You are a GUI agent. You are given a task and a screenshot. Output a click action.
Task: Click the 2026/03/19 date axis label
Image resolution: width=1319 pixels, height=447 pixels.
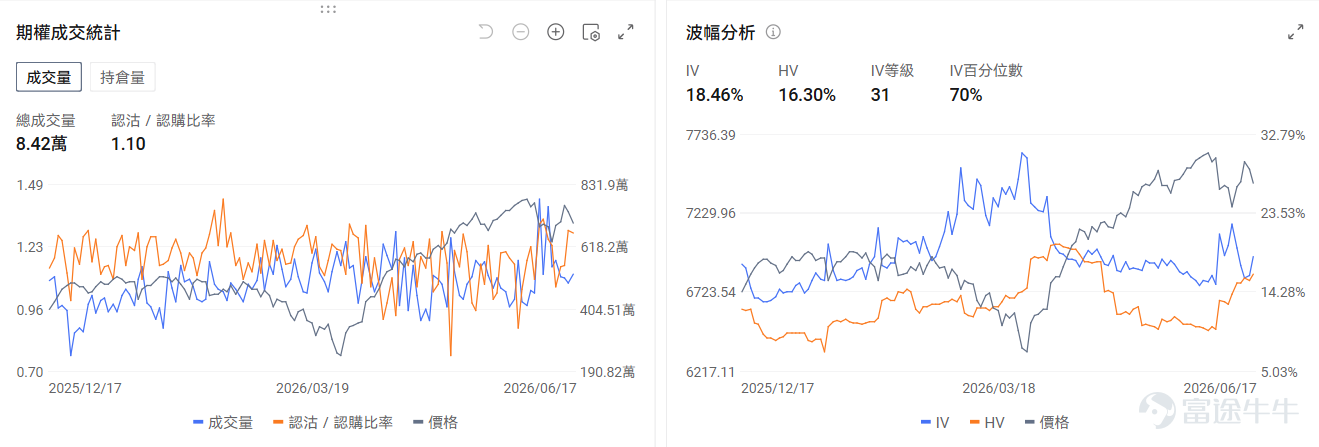pyautogui.click(x=312, y=388)
